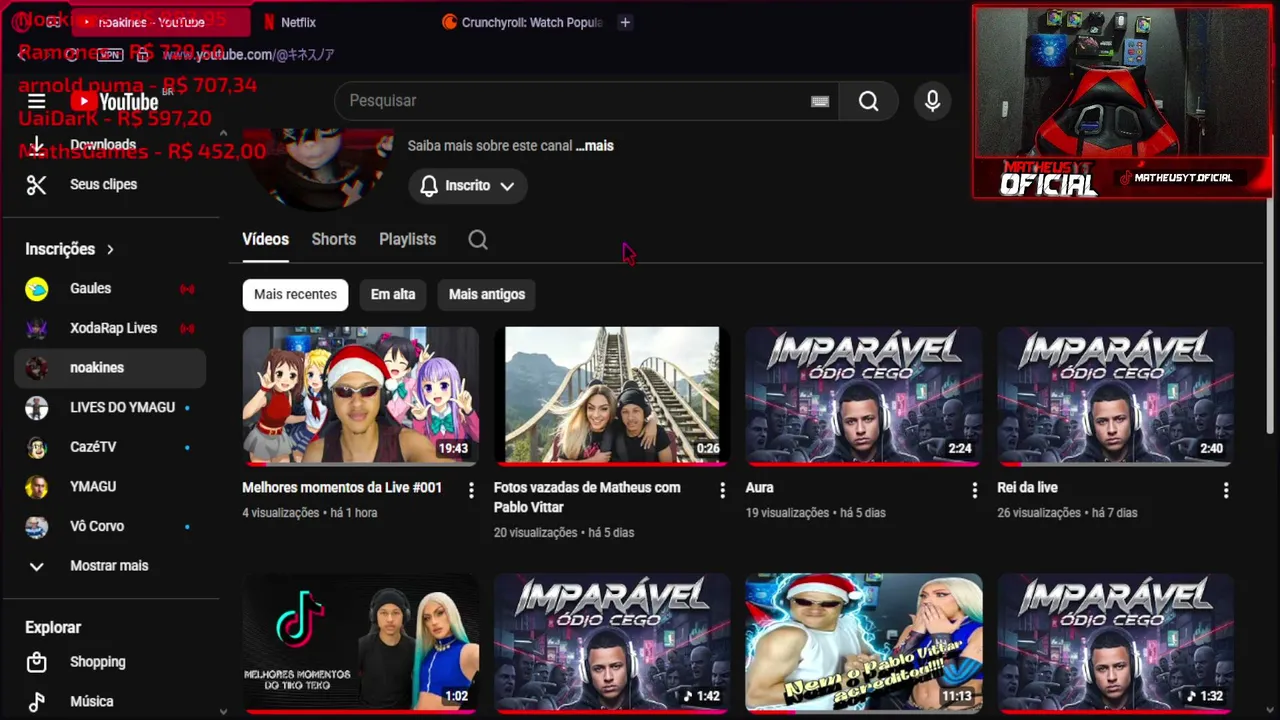This screenshot has width=1280, height=720.
Task: Open the Fotos vazadas de Matheus title link
Action: (587, 498)
